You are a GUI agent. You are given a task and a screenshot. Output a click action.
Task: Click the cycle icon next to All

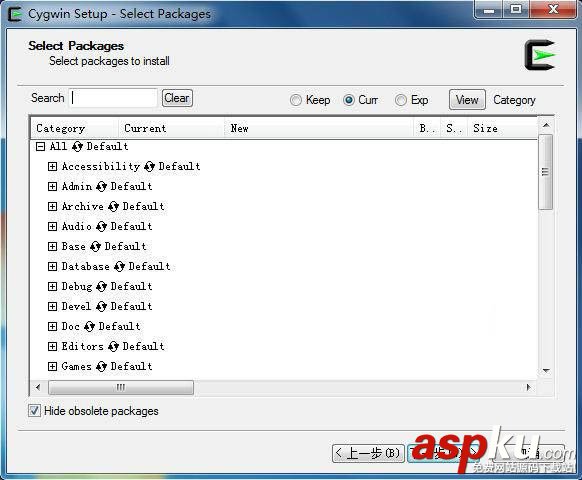click(77, 147)
